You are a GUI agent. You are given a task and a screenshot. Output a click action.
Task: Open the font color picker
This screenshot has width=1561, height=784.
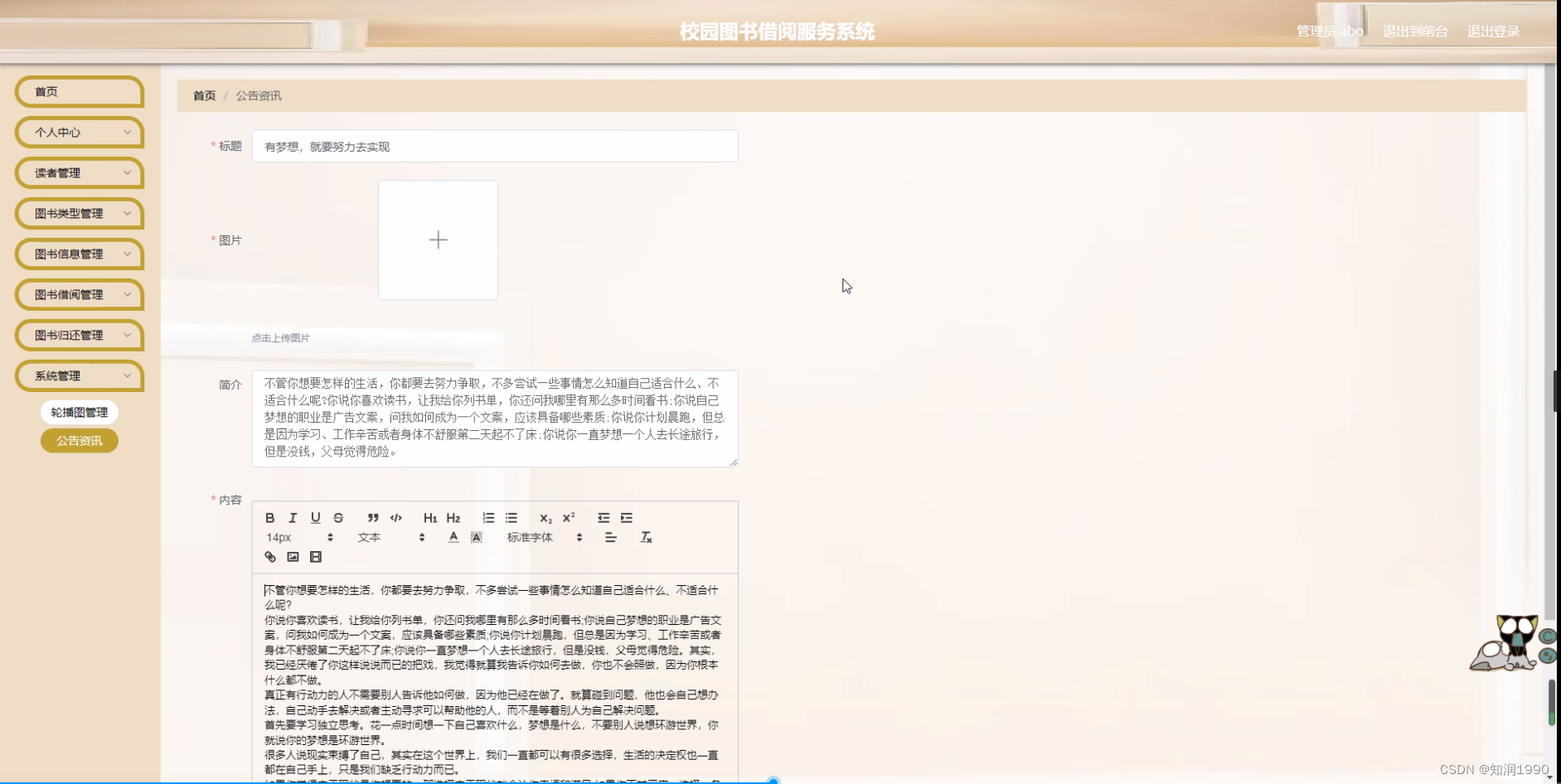click(453, 537)
